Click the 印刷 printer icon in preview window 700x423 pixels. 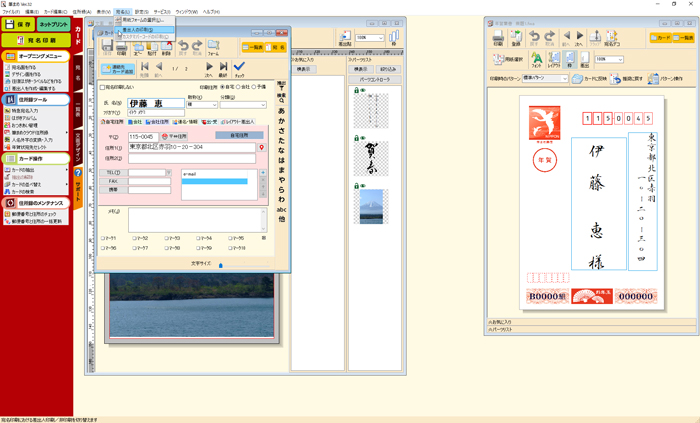(497, 39)
